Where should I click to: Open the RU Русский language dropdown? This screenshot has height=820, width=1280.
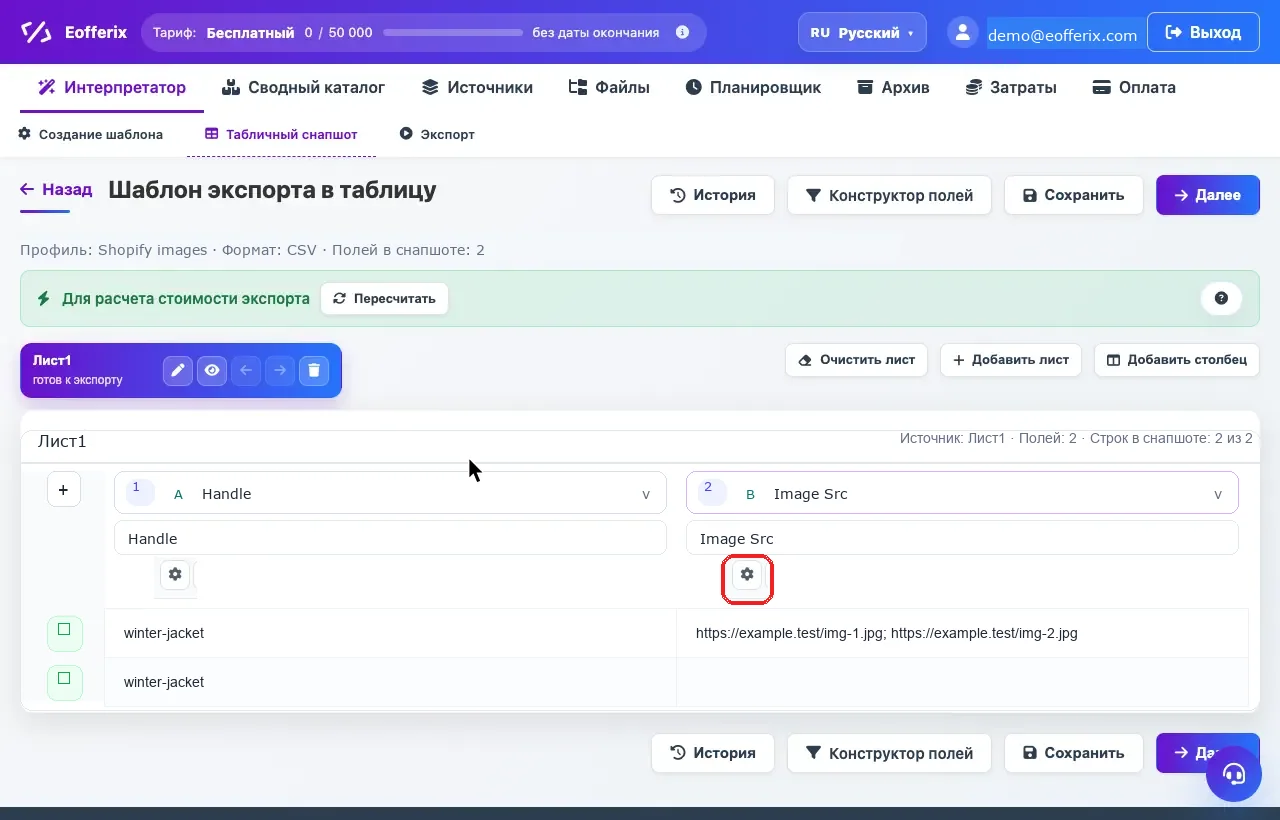click(862, 32)
